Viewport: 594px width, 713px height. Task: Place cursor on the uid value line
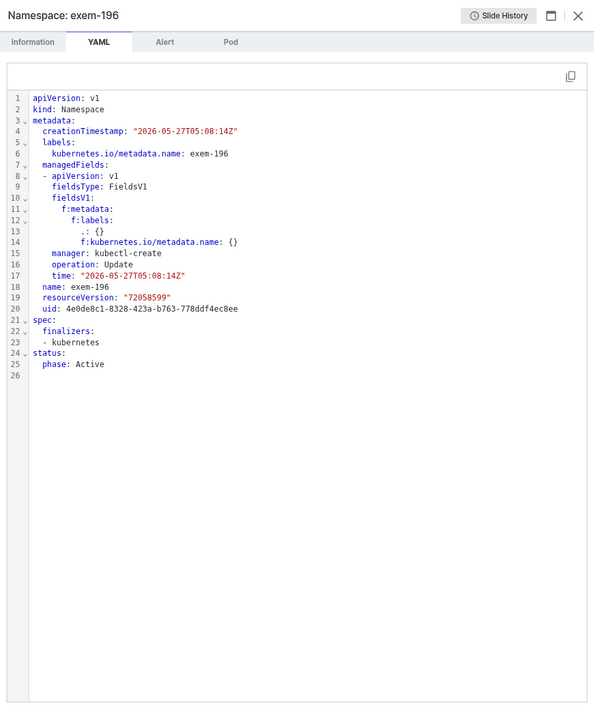pos(151,309)
